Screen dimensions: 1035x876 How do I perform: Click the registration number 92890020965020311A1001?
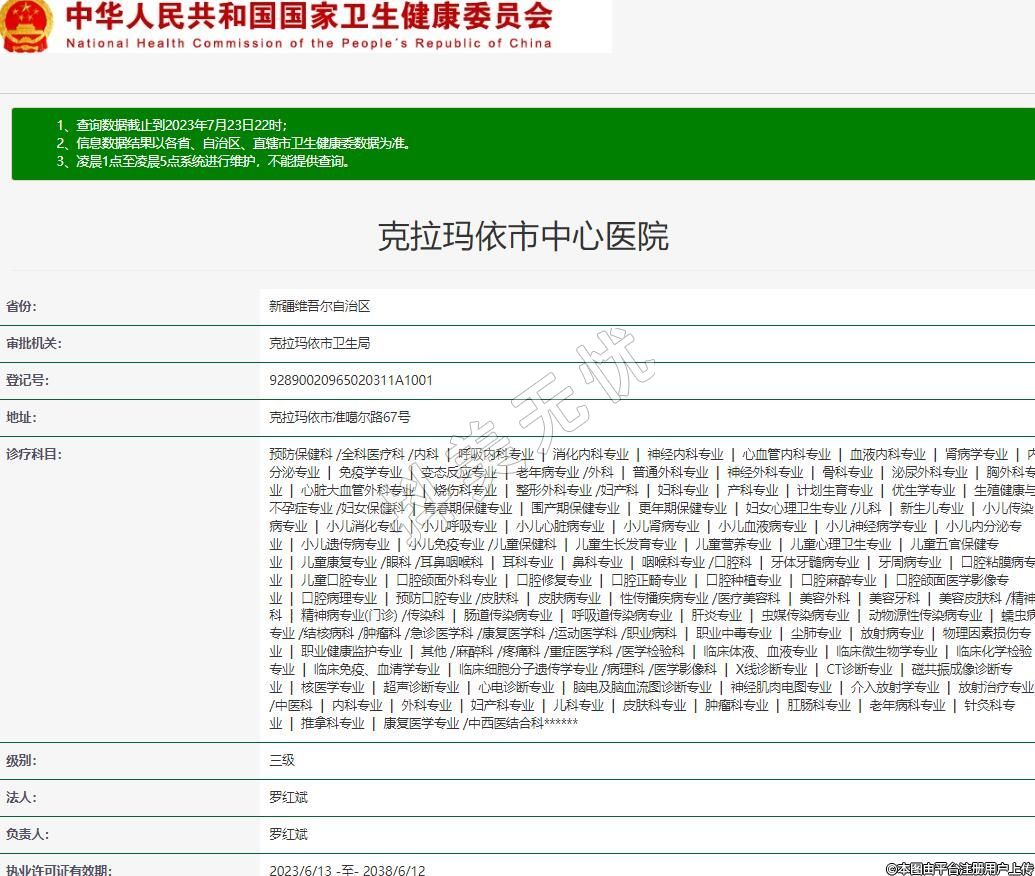pos(351,381)
